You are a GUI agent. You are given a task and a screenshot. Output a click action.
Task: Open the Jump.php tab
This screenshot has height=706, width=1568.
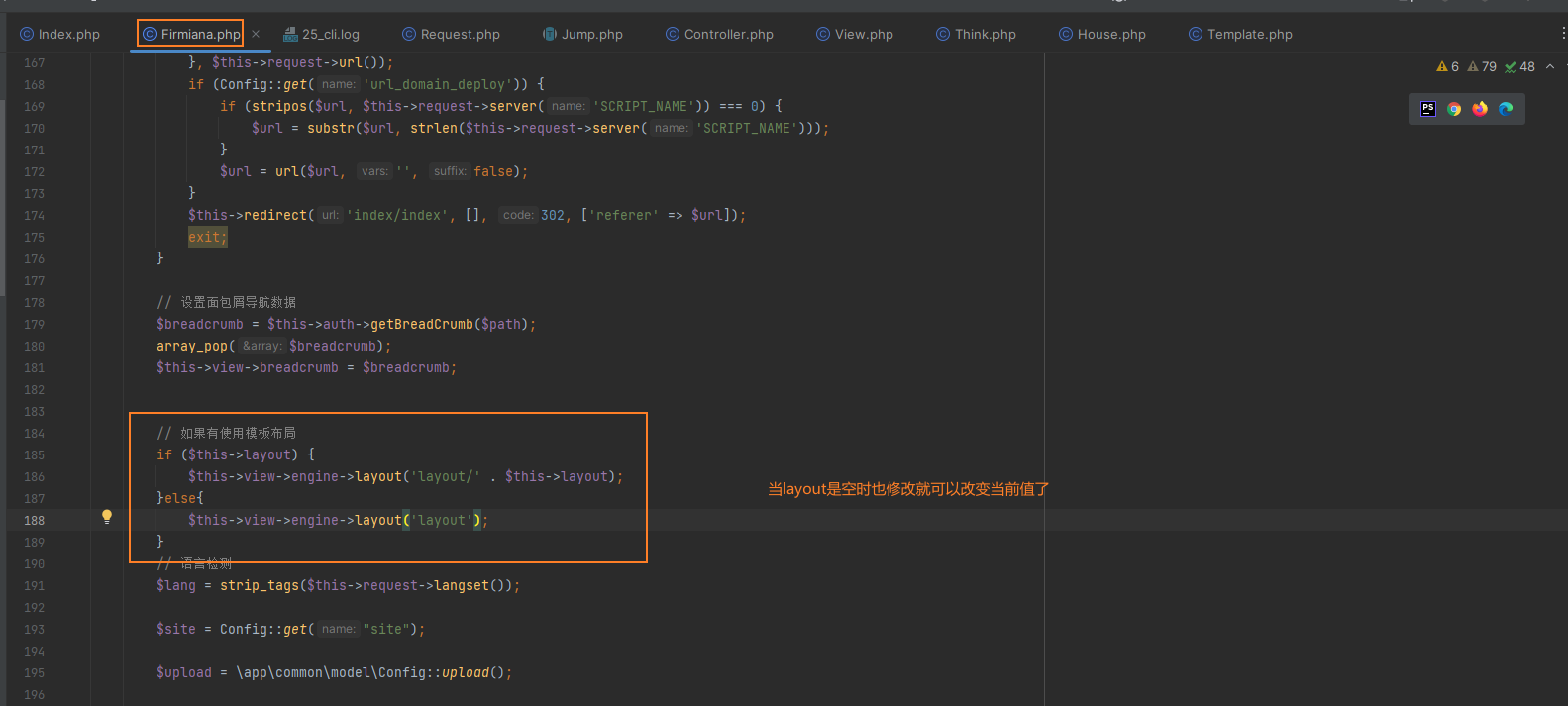(582, 34)
